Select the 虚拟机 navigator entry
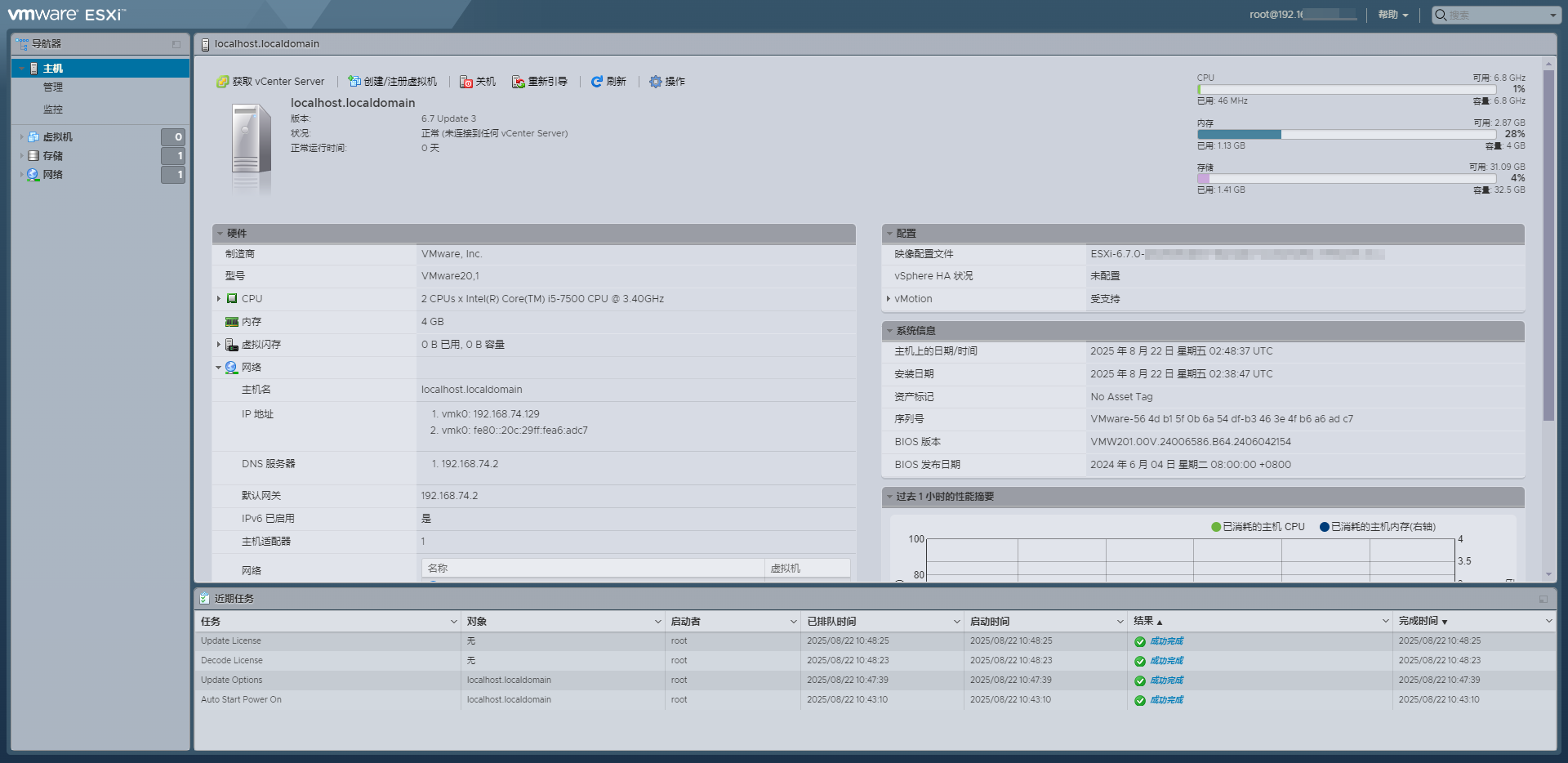The image size is (1568, 763). [34, 136]
